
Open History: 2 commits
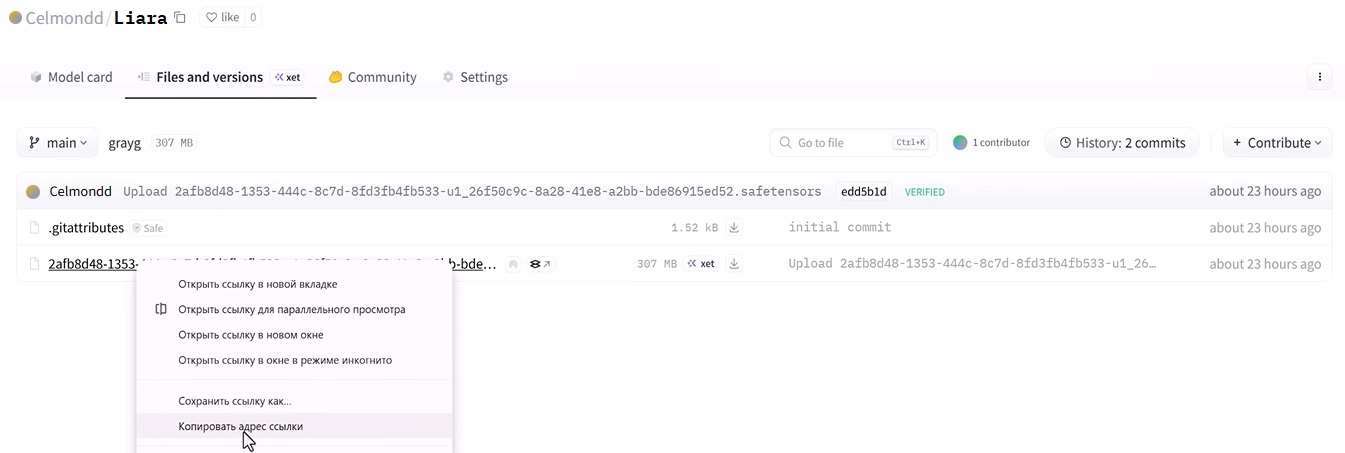point(1122,143)
